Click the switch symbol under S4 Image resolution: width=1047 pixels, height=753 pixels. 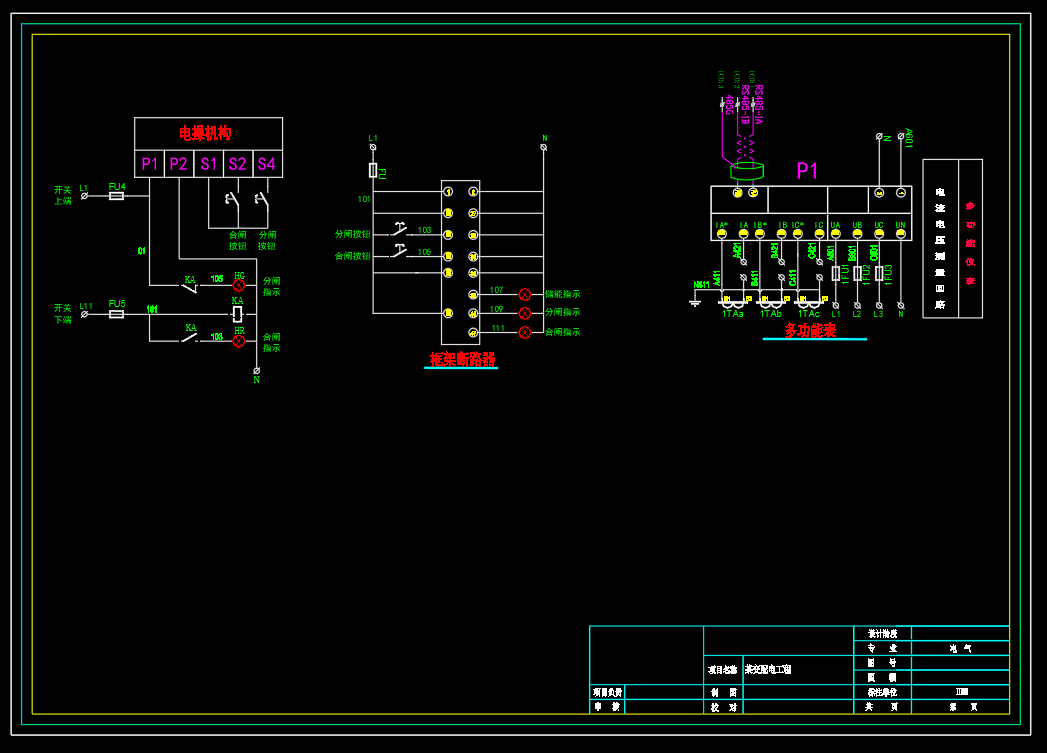pos(261,200)
